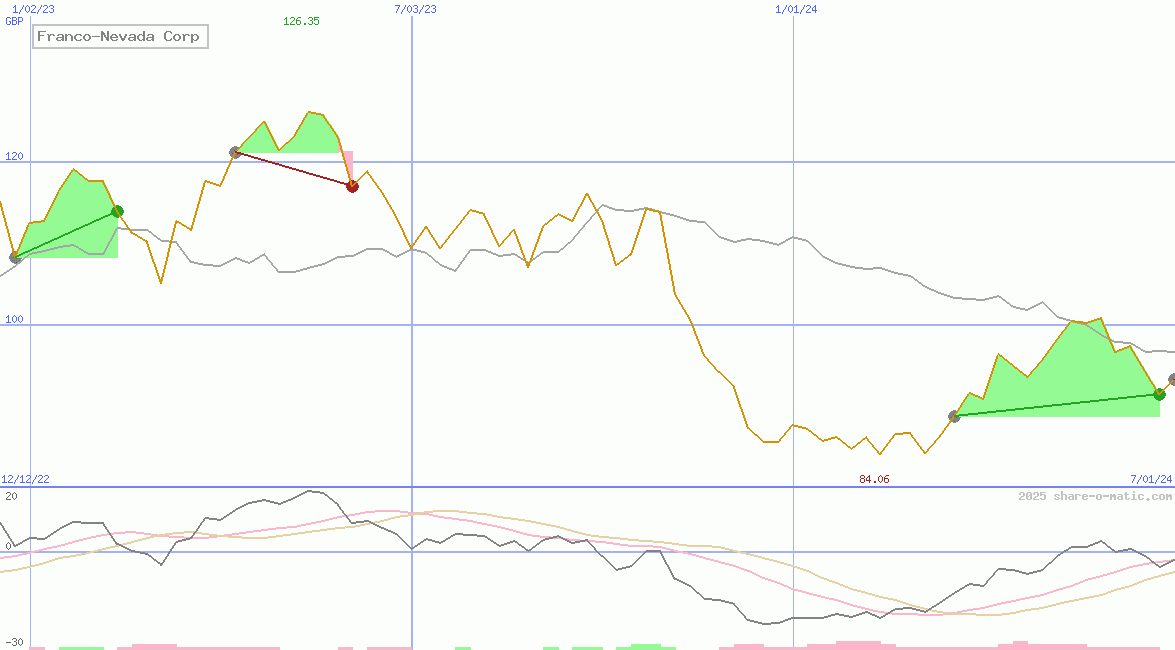This screenshot has height=650, width=1175.
Task: Click the green exit dot of the first trade
Action: point(117,211)
